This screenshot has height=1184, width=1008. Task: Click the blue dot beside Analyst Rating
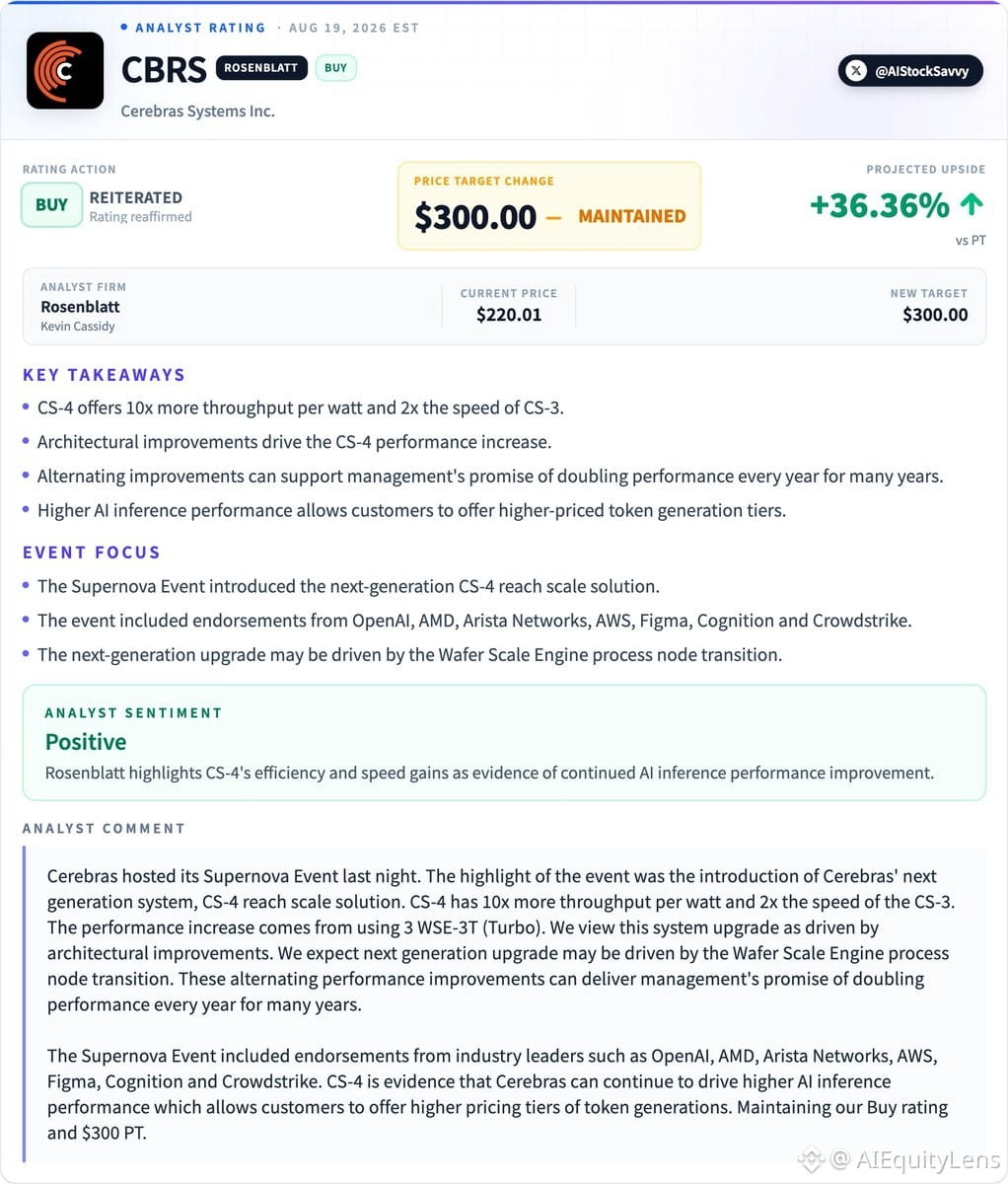(124, 28)
